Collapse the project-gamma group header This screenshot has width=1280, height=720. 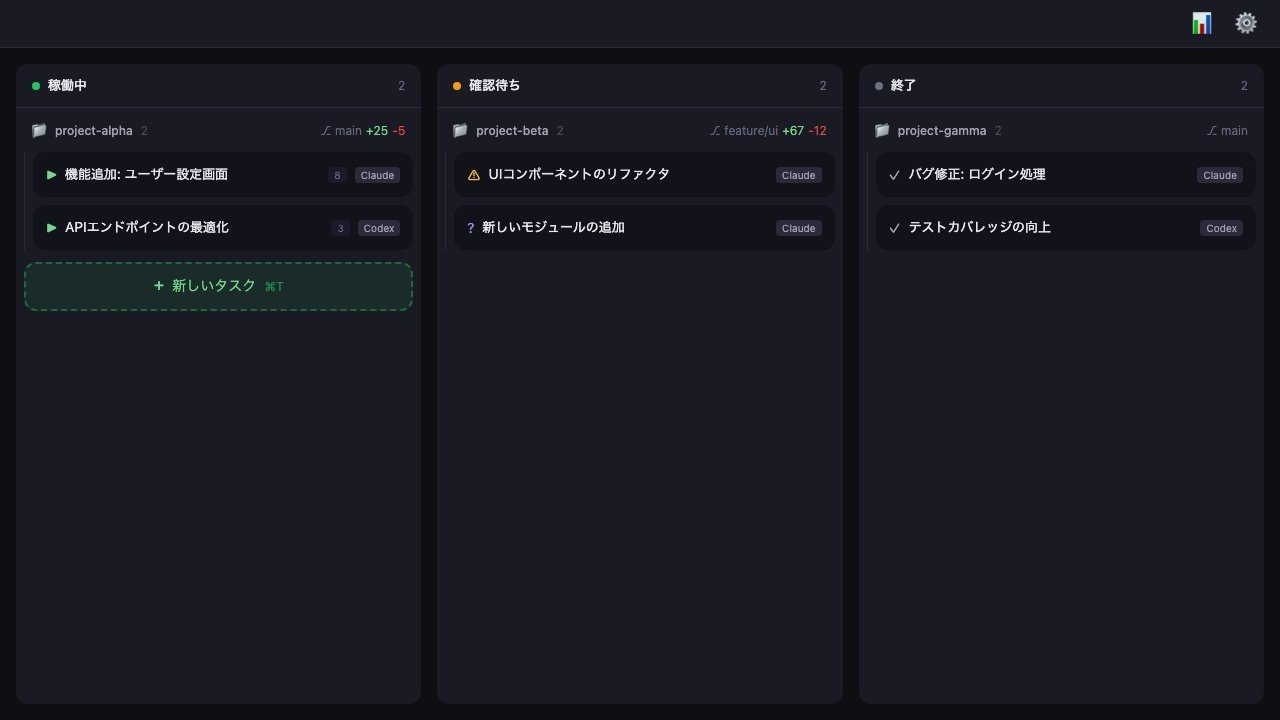pos(941,131)
